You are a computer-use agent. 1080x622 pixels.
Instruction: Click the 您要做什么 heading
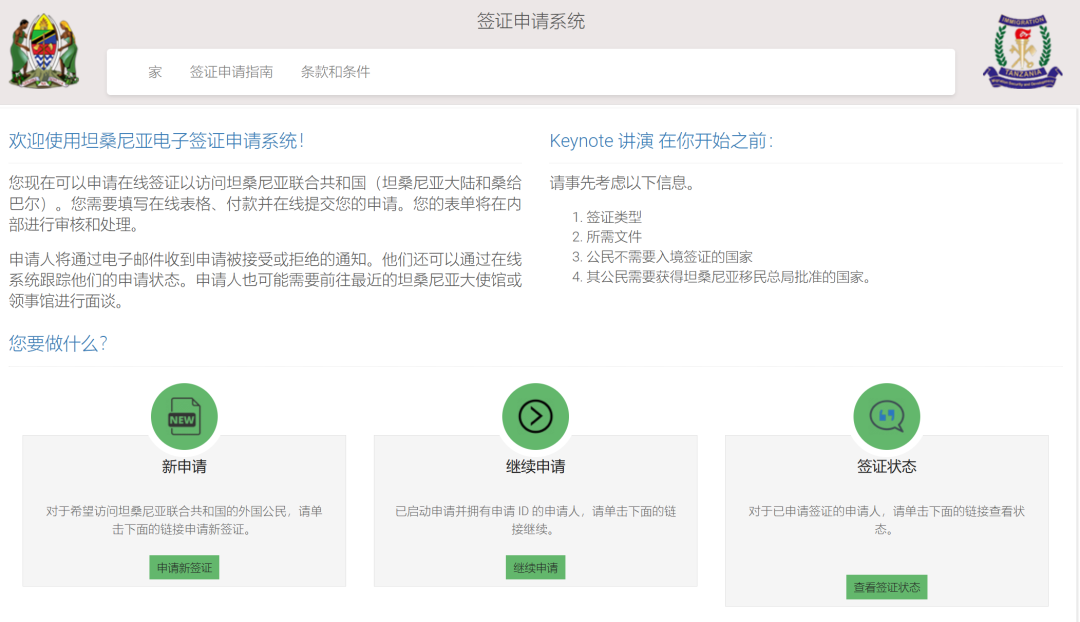click(58, 343)
